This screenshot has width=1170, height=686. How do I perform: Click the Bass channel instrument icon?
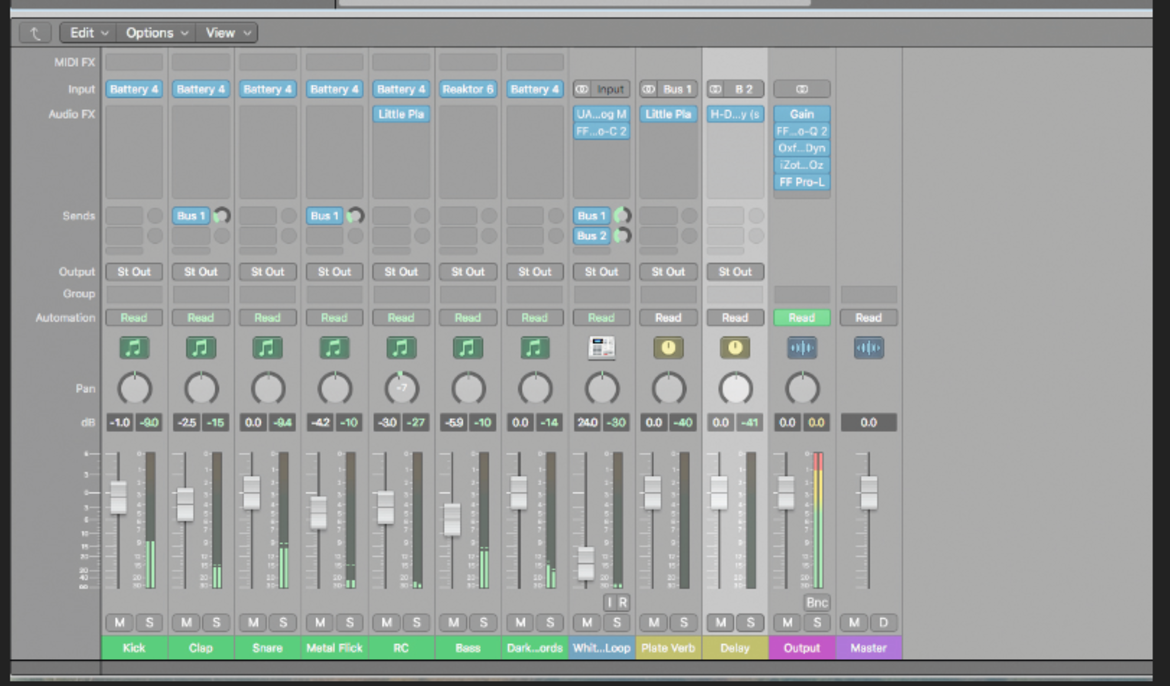[x=468, y=348]
